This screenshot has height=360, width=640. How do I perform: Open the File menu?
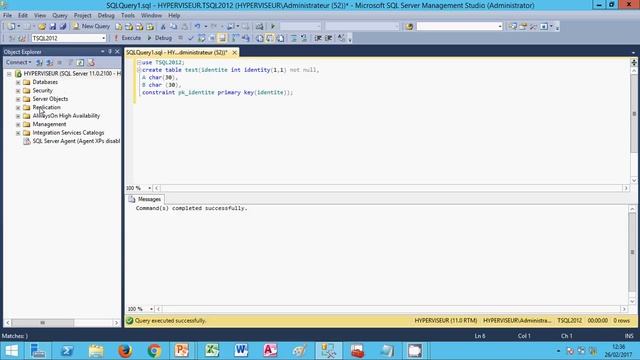pos(7,16)
